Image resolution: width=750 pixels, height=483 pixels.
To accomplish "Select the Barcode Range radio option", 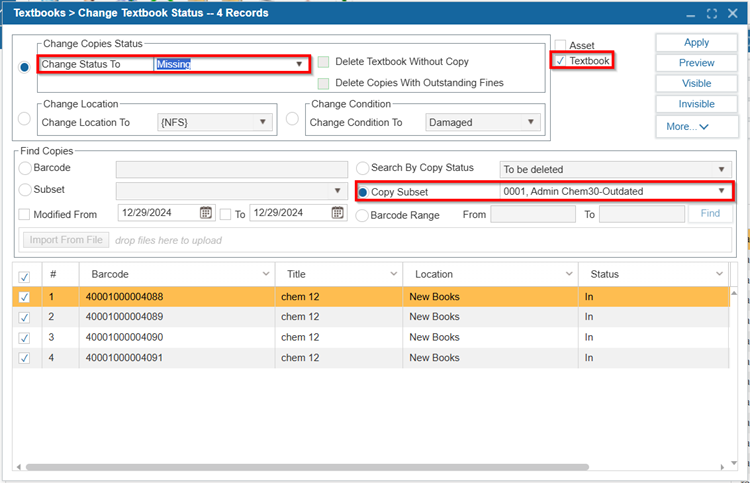I will pyautogui.click(x=362, y=215).
